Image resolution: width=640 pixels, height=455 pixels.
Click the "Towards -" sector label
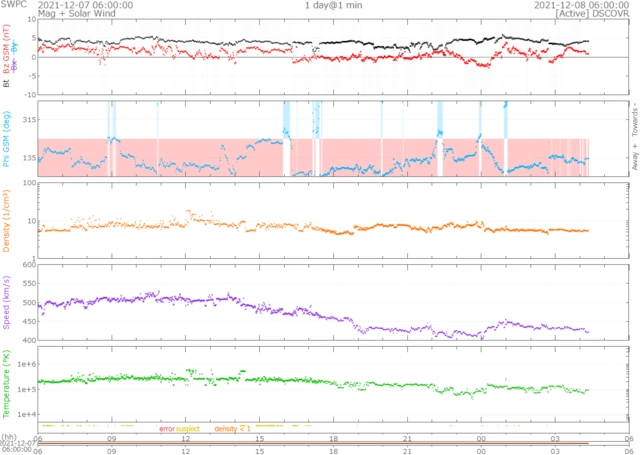(635, 120)
